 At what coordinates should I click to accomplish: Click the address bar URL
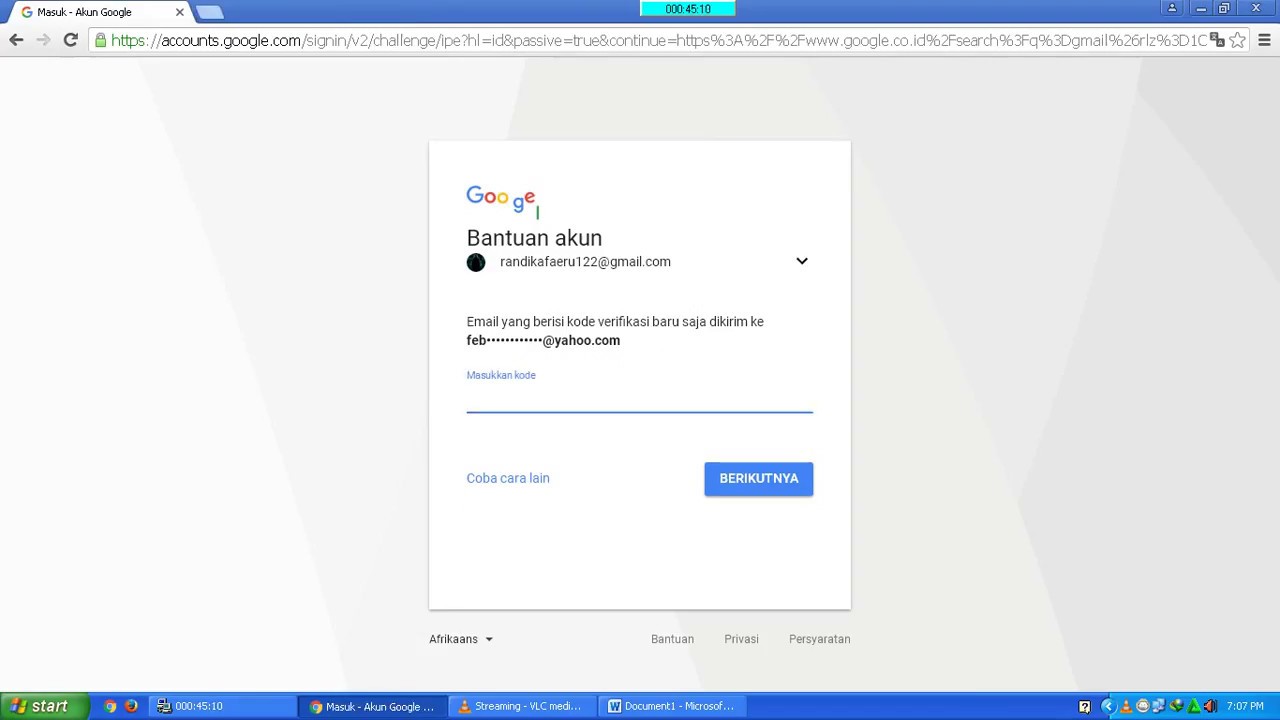point(659,40)
